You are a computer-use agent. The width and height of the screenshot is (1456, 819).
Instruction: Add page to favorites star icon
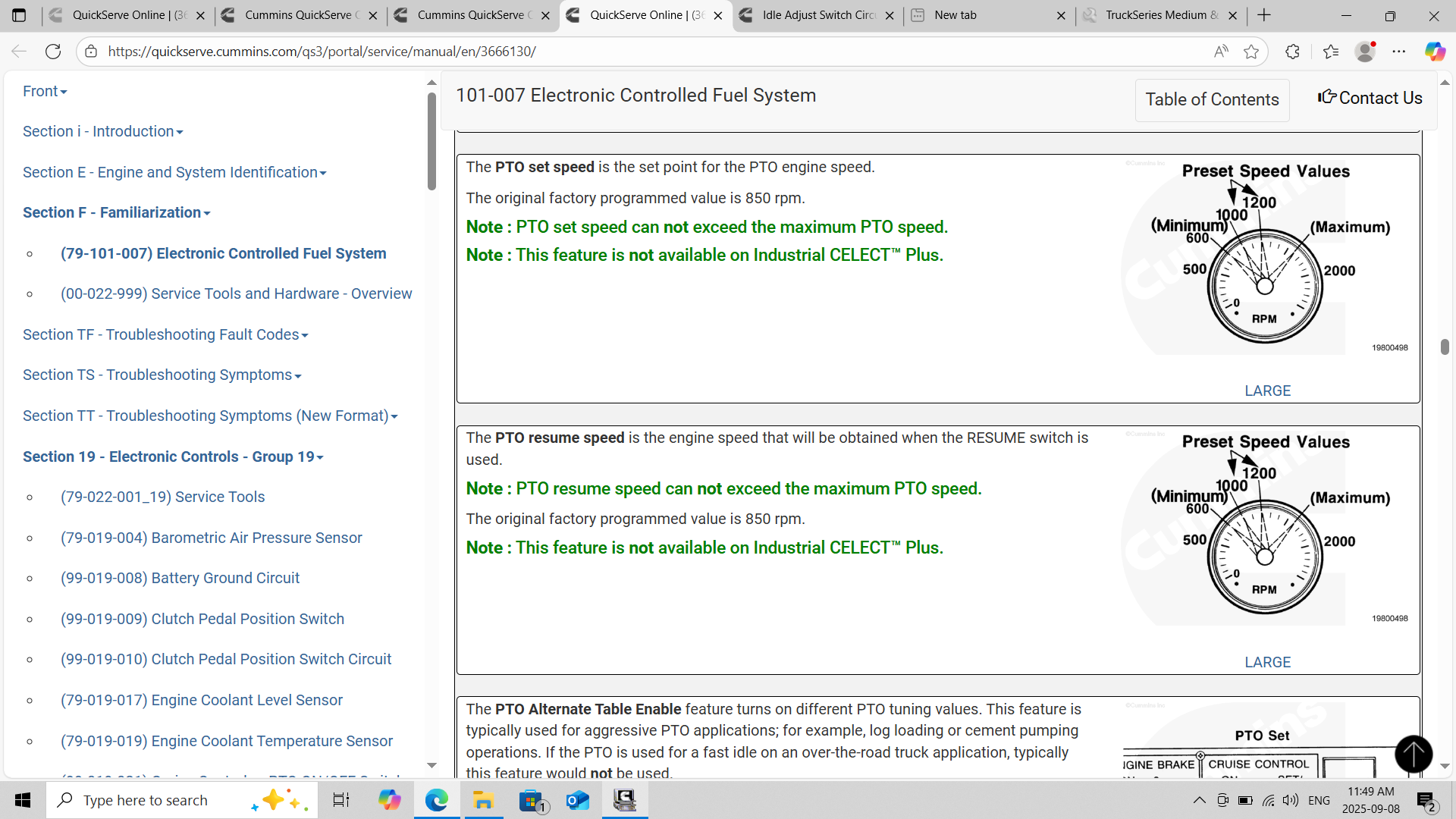1251,52
